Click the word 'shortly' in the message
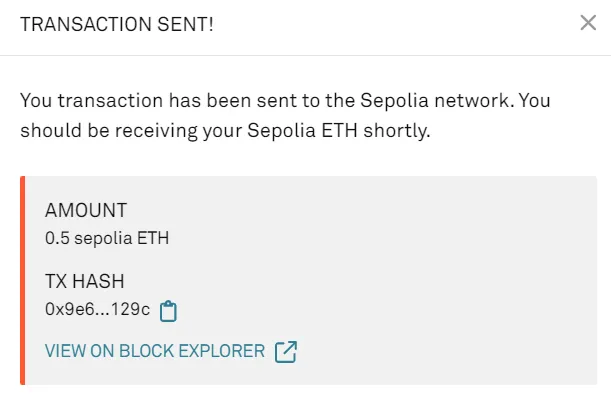Image resolution: width=611 pixels, height=415 pixels. 399,131
